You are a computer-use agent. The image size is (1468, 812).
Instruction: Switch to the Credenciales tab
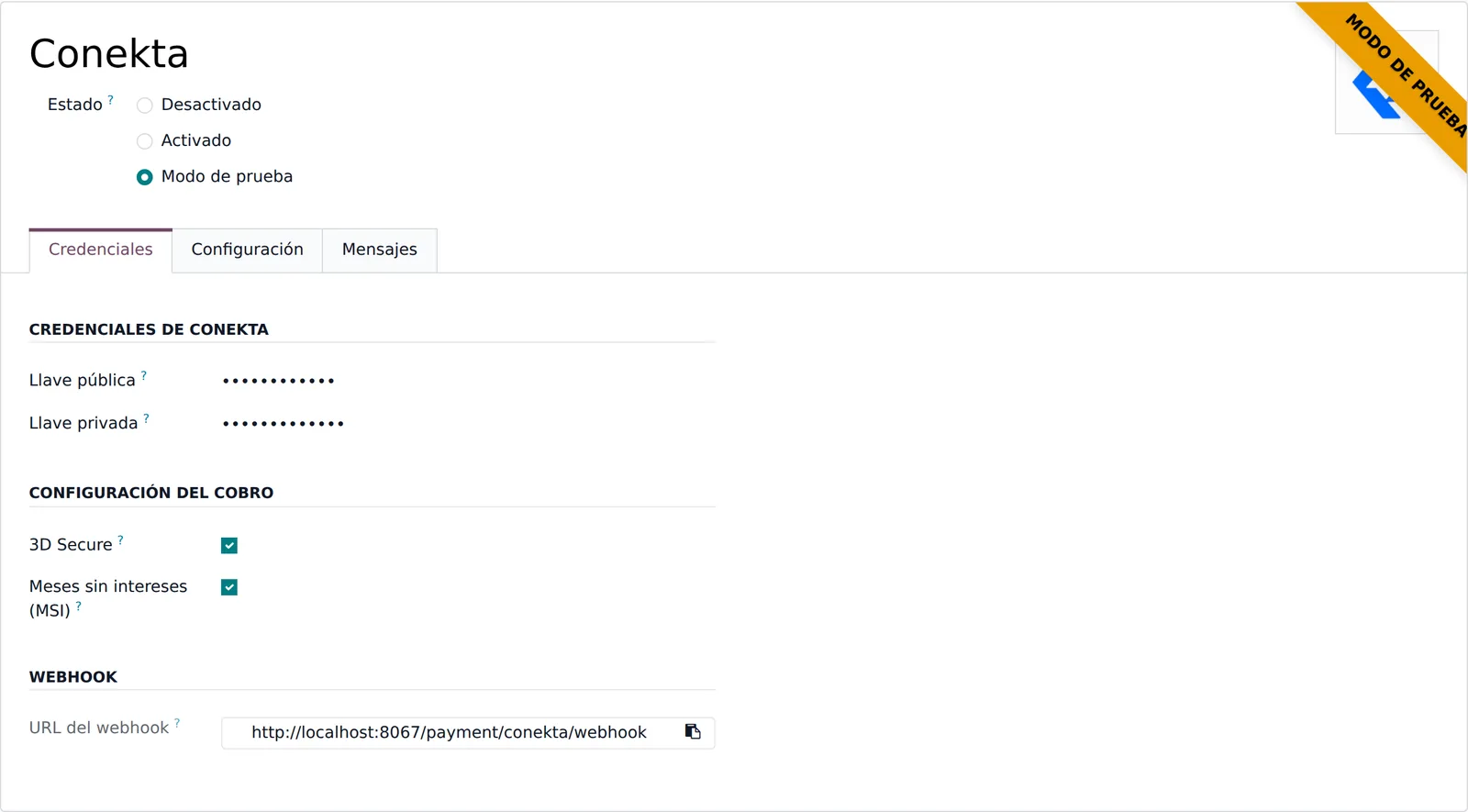[x=101, y=250]
